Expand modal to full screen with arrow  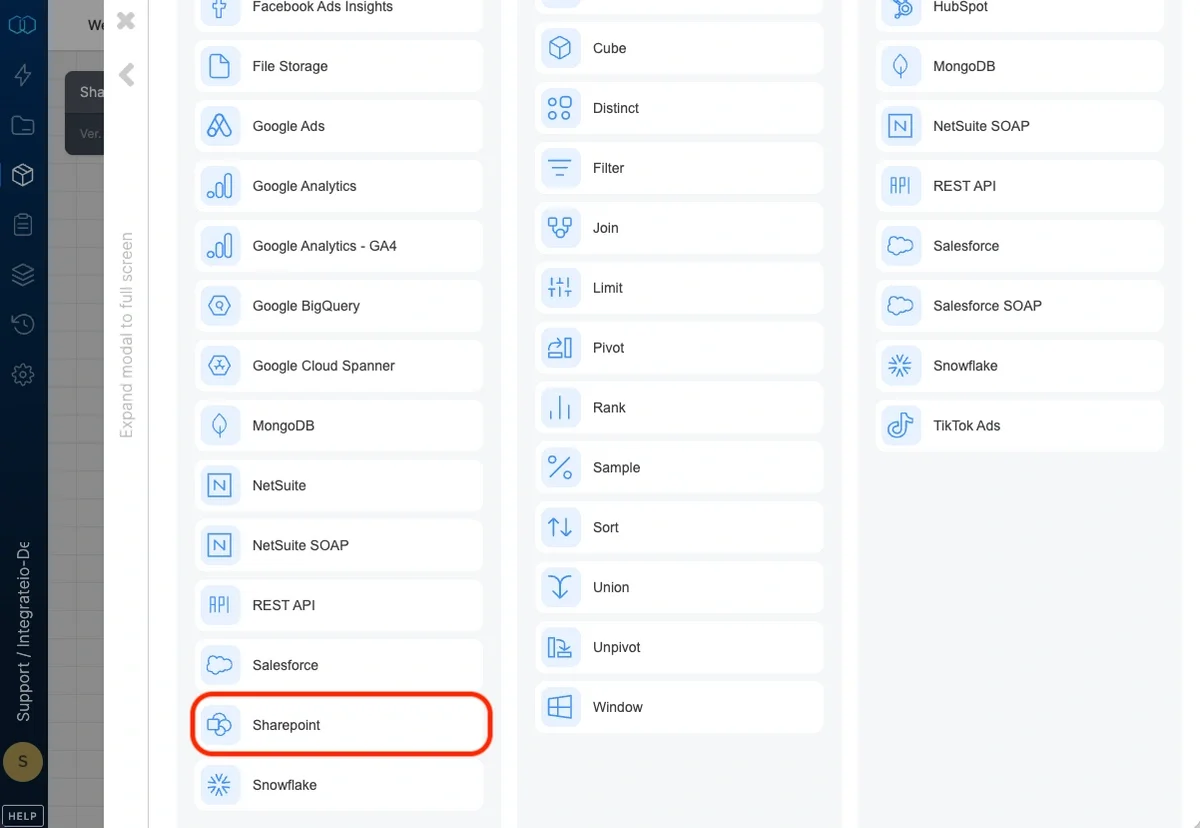[126, 74]
